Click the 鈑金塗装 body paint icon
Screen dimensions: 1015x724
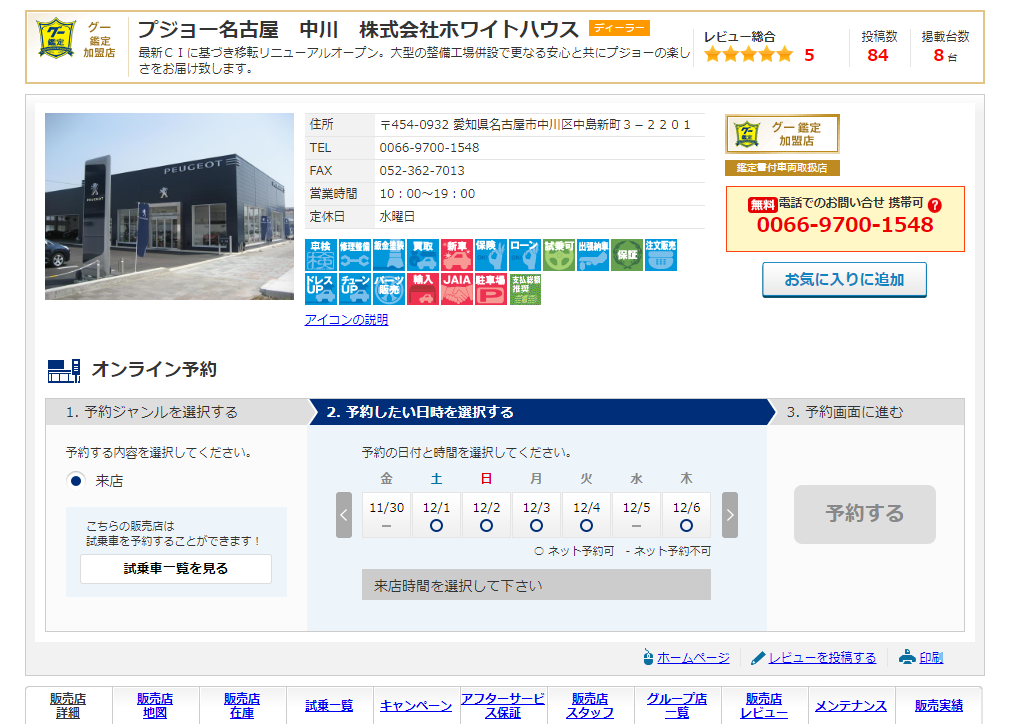tap(389, 255)
